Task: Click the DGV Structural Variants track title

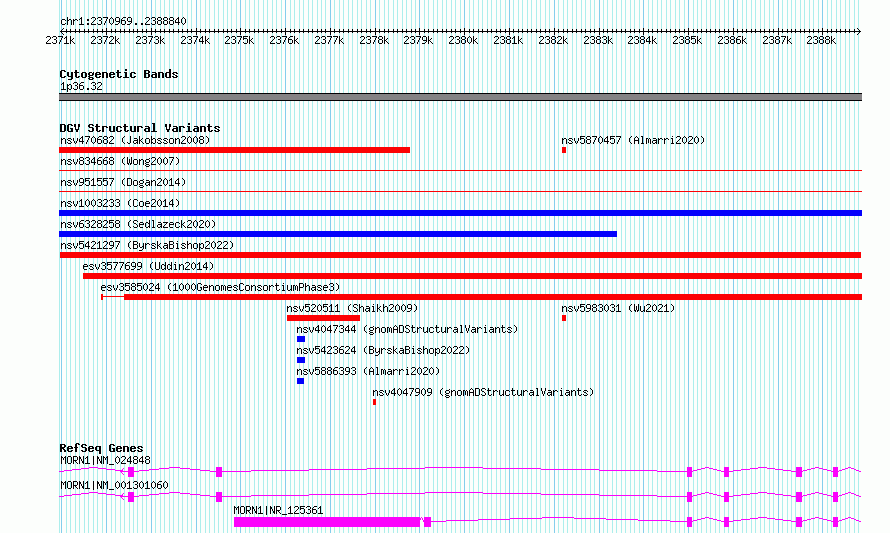Action: tap(140, 128)
